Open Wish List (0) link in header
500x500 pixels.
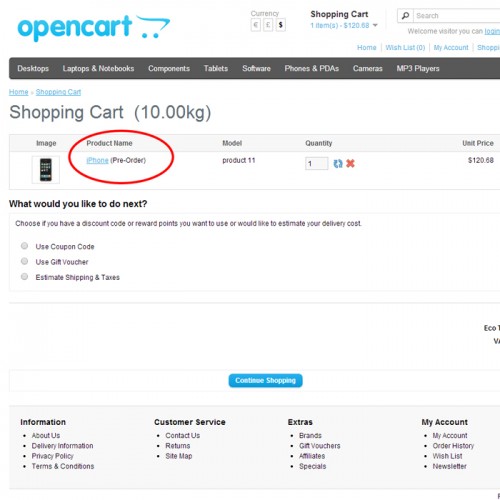tap(405, 48)
